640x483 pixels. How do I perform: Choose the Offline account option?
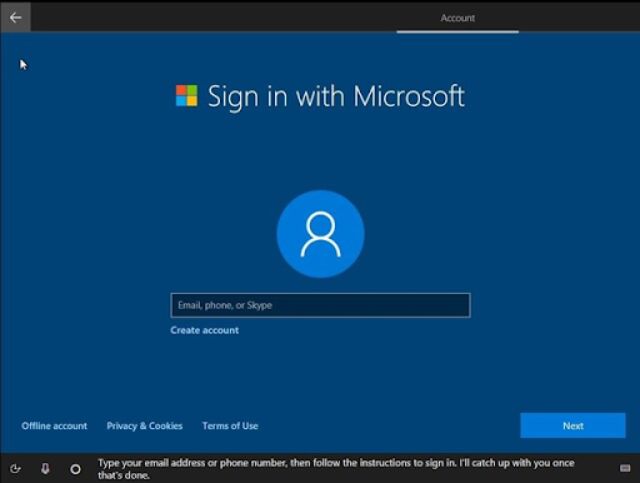tap(54, 426)
